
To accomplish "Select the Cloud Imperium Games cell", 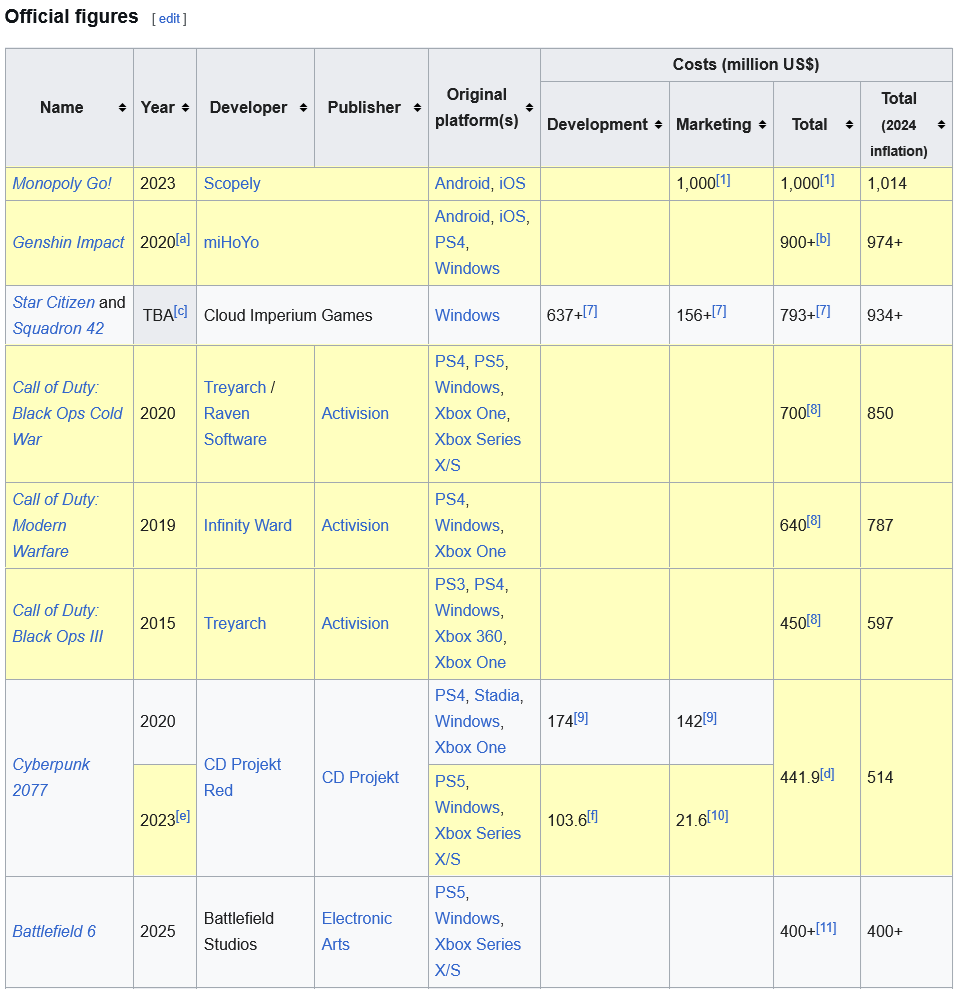I will pyautogui.click(x=312, y=315).
